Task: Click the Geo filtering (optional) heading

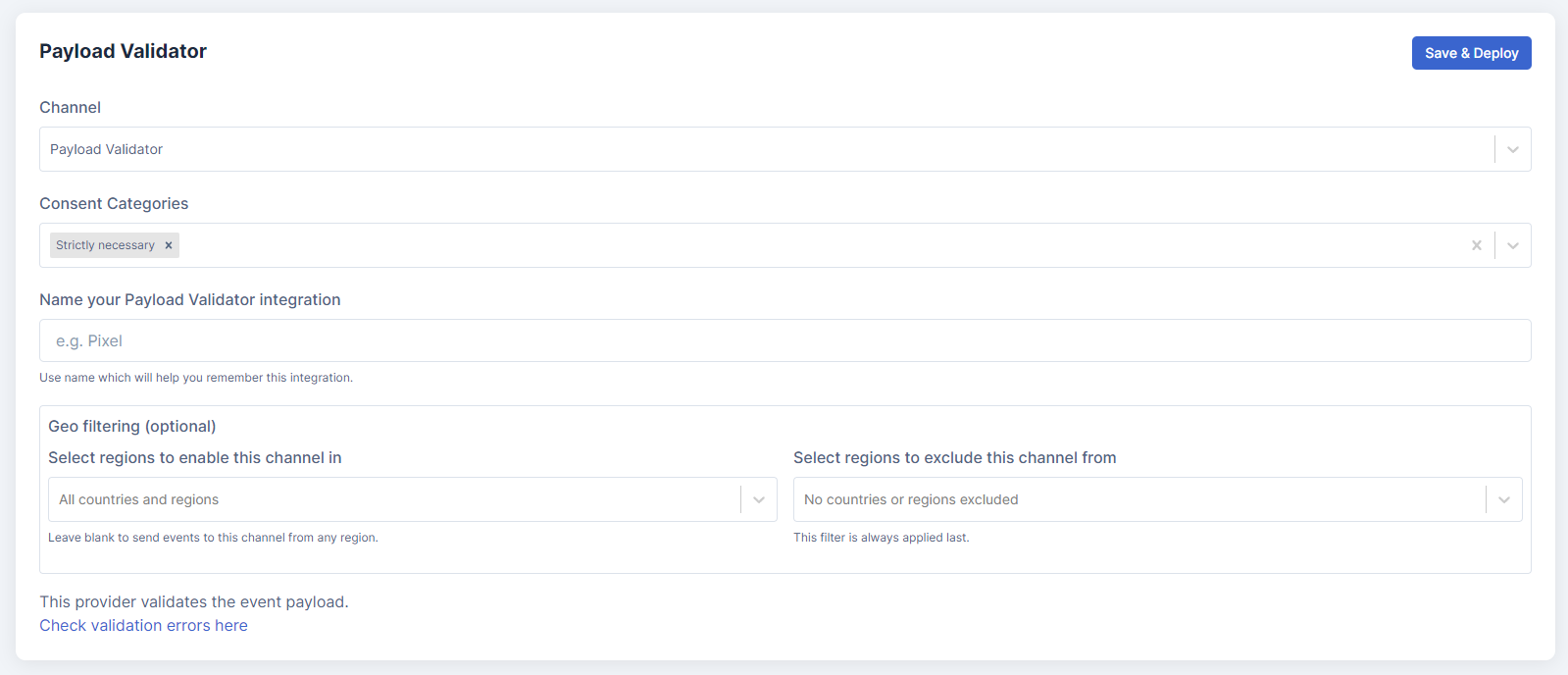Action: (132, 426)
